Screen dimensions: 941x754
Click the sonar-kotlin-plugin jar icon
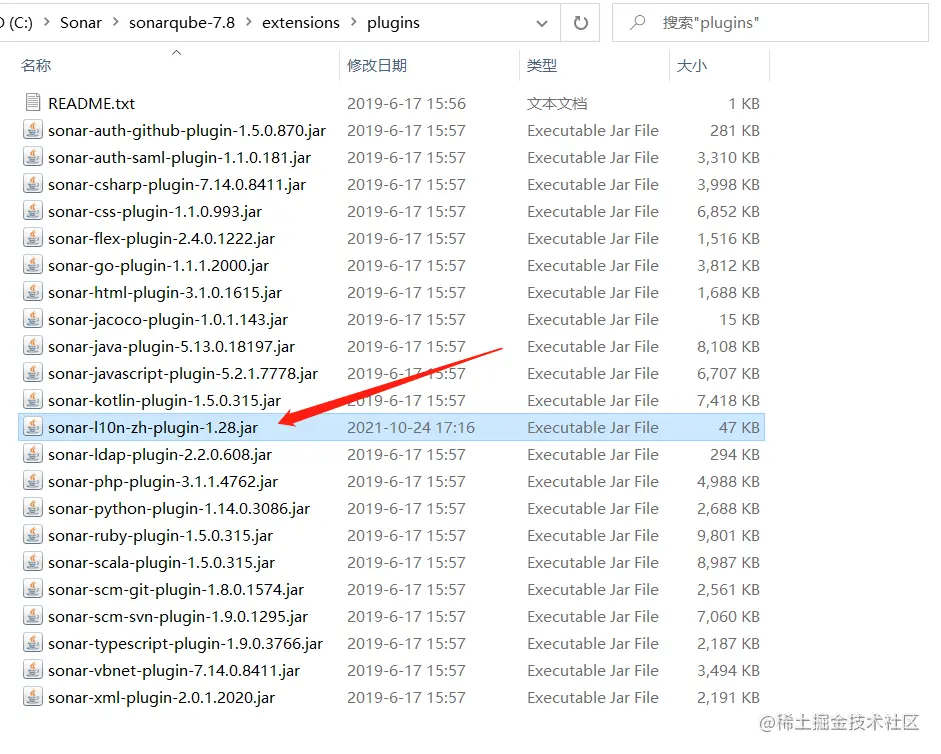33,400
